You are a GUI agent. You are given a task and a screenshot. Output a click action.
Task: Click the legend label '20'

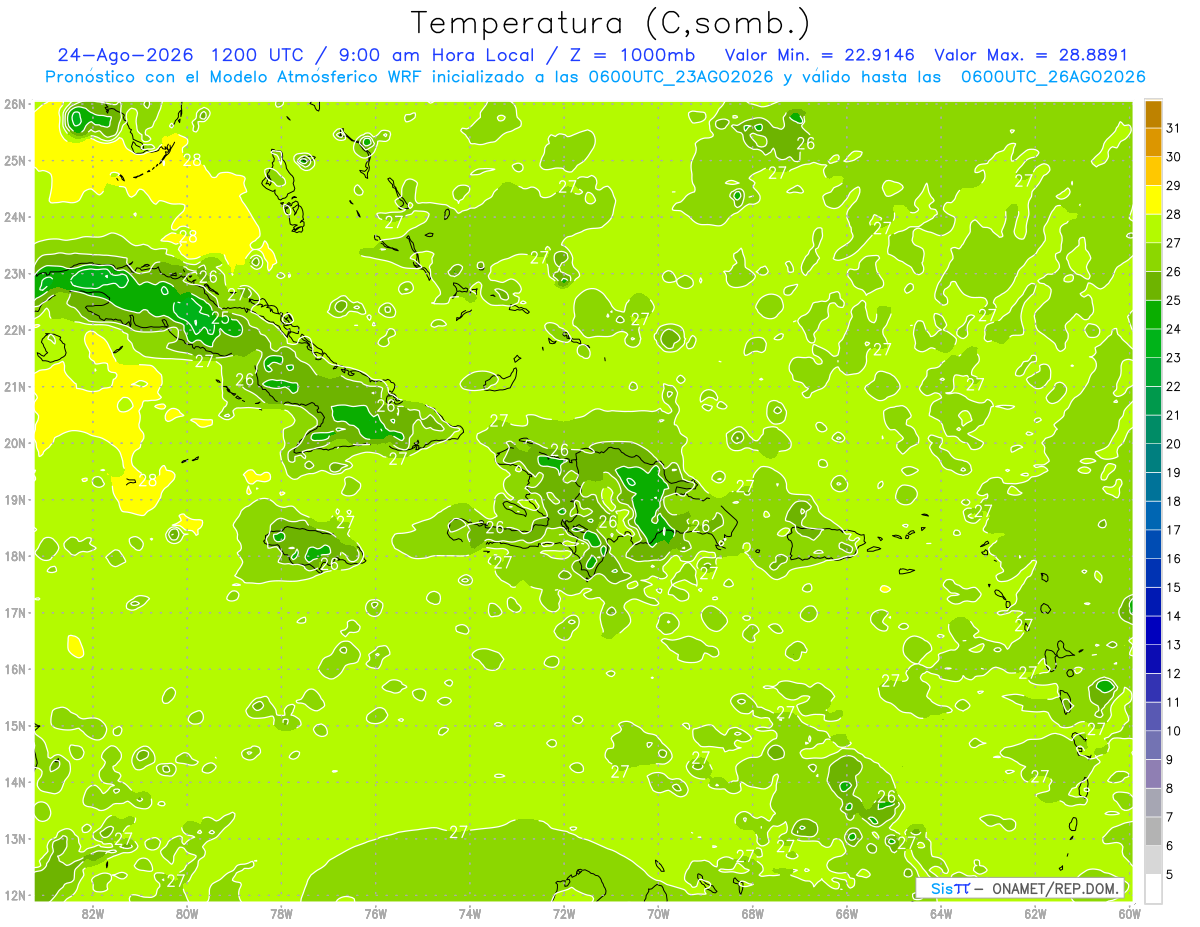(x=1174, y=444)
